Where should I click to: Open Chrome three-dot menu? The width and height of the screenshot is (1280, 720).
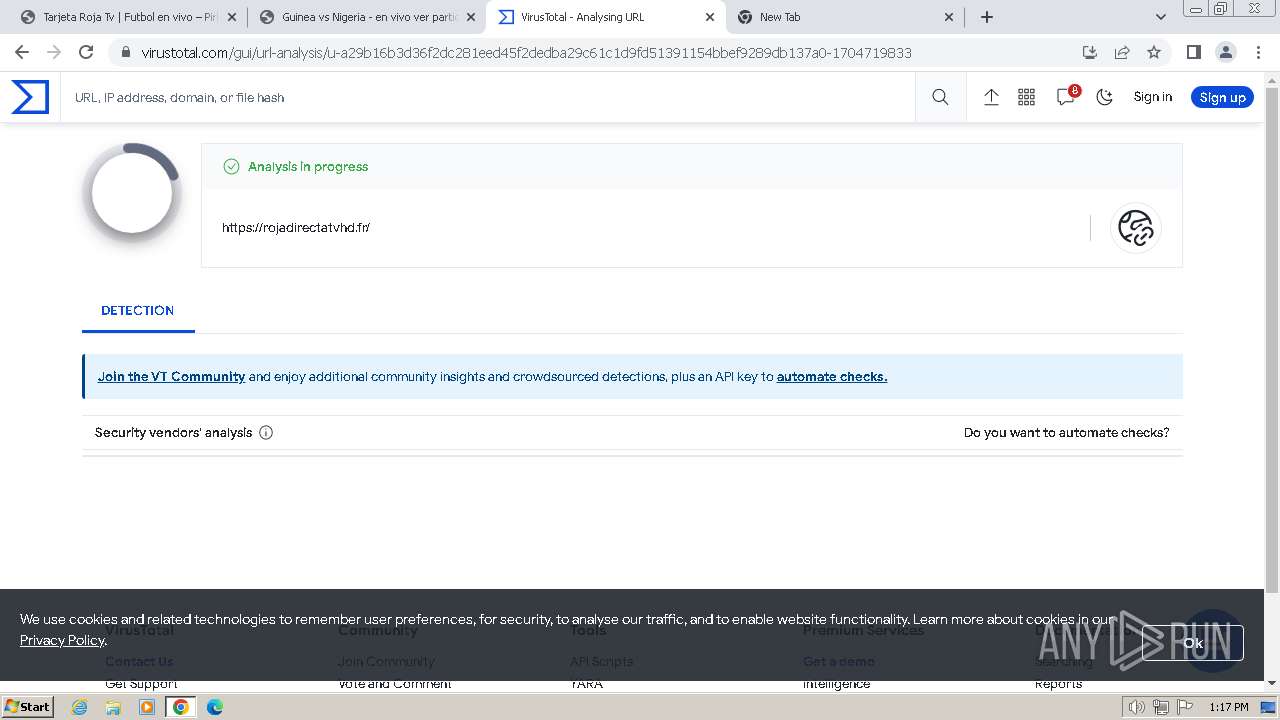[1257, 52]
